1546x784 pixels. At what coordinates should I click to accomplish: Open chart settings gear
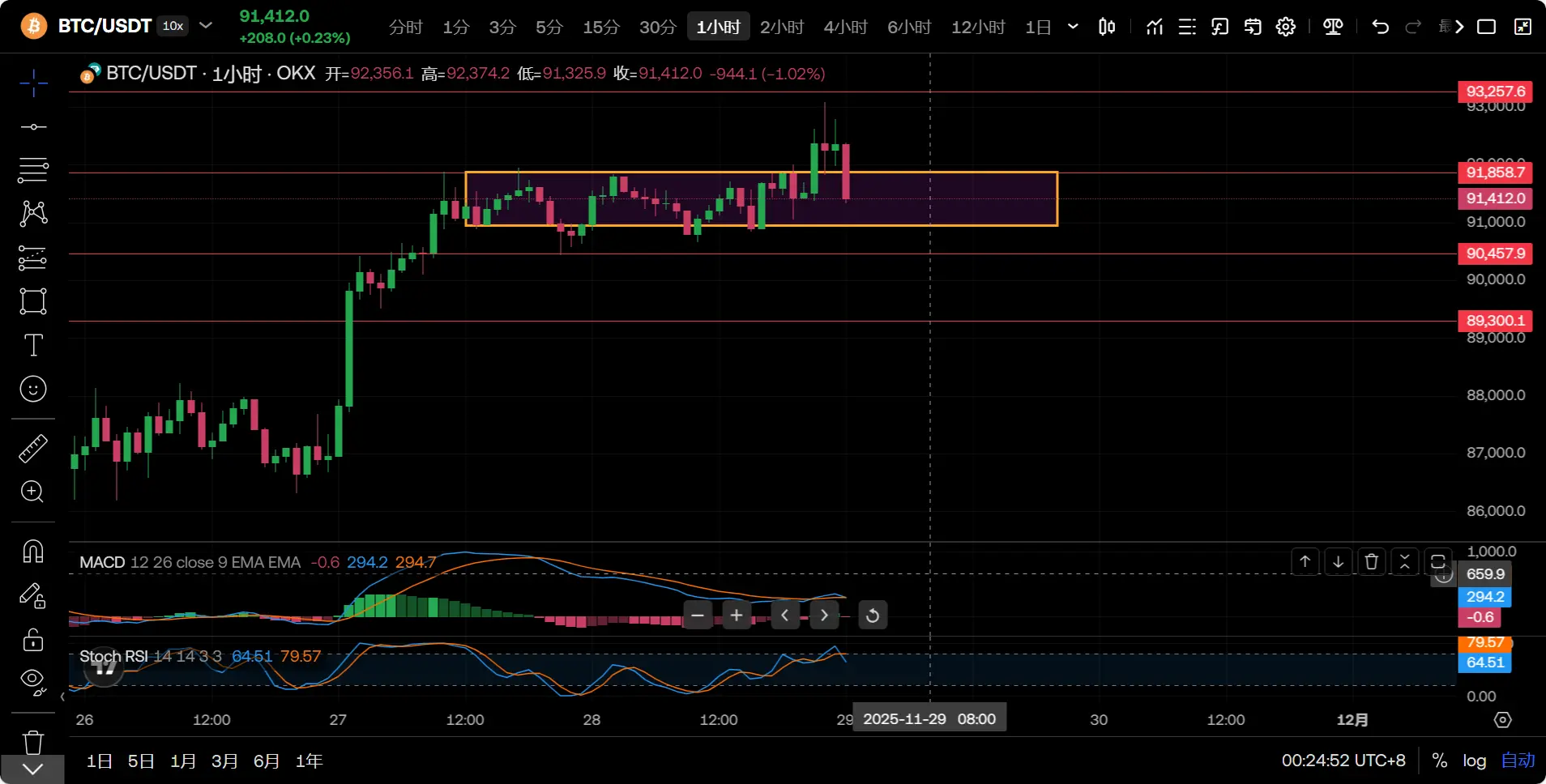click(1286, 27)
